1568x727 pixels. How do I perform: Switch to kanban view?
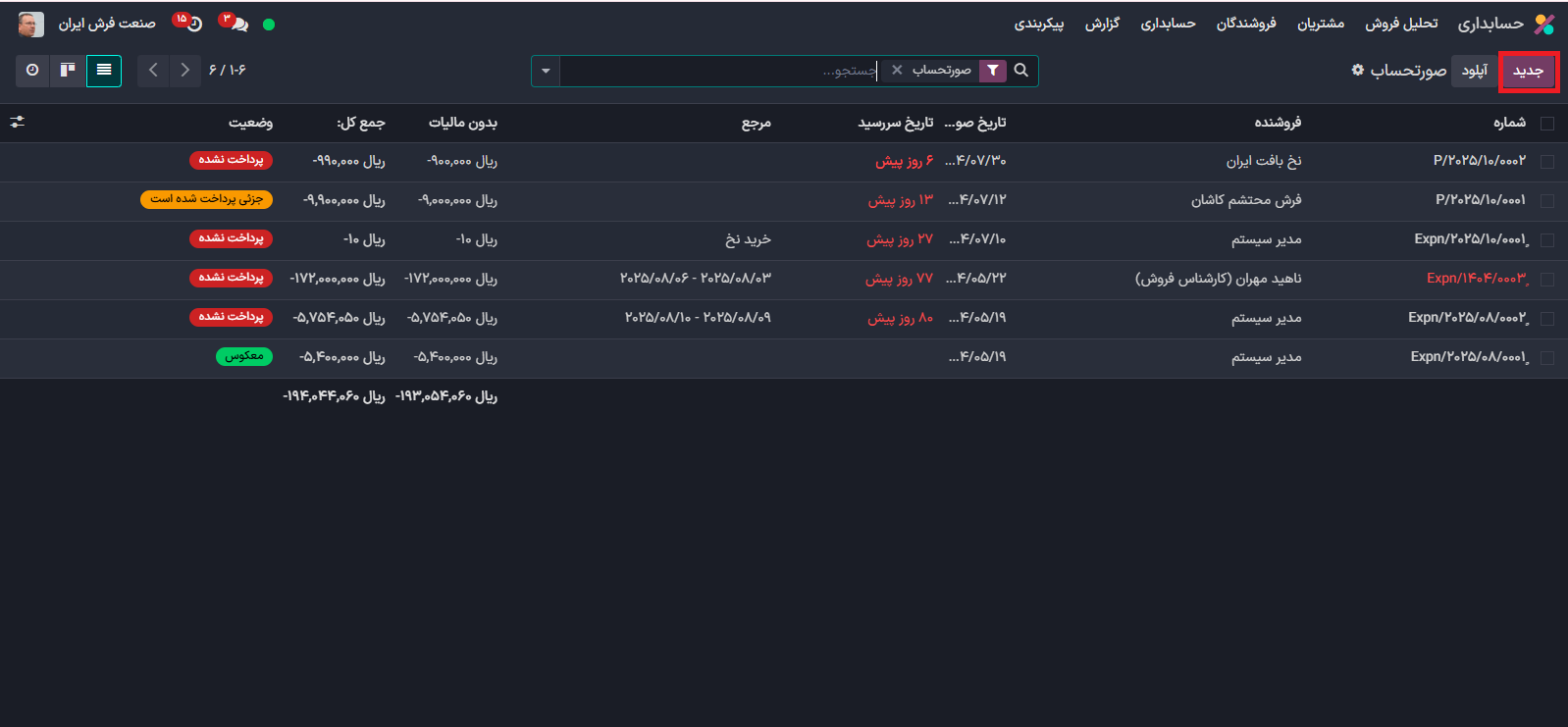click(68, 71)
